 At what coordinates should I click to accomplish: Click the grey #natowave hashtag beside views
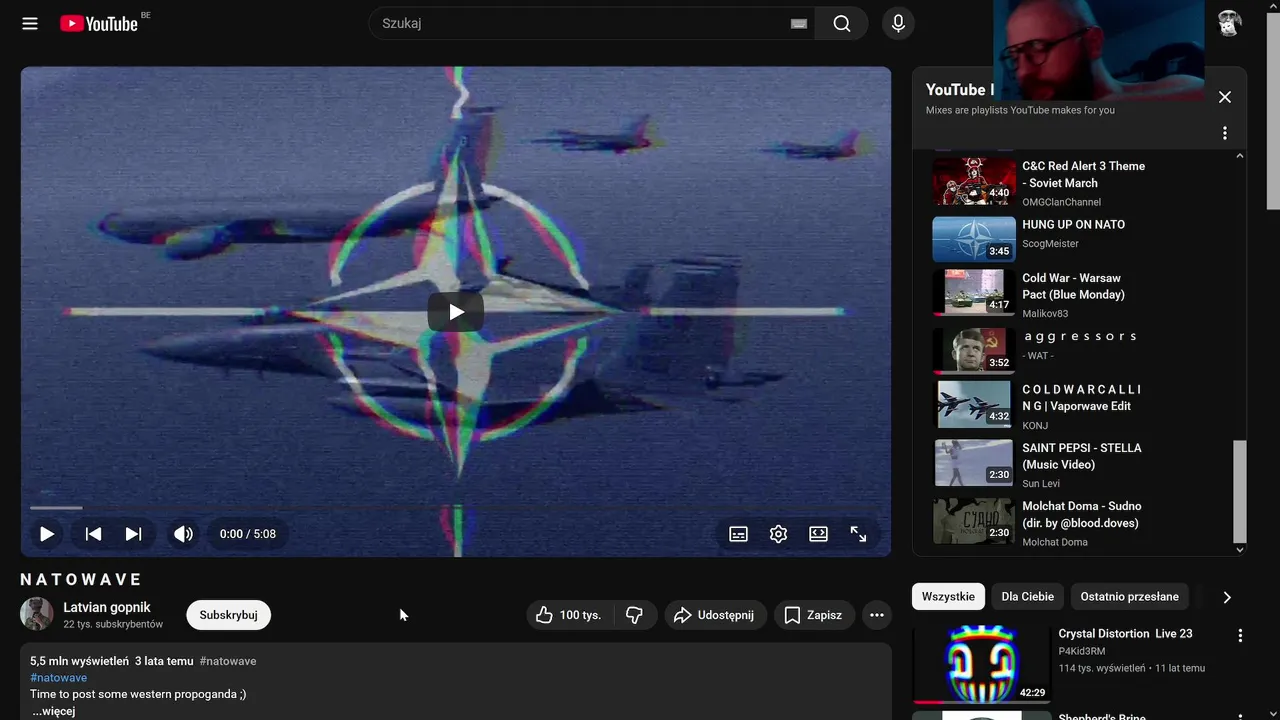tap(228, 661)
